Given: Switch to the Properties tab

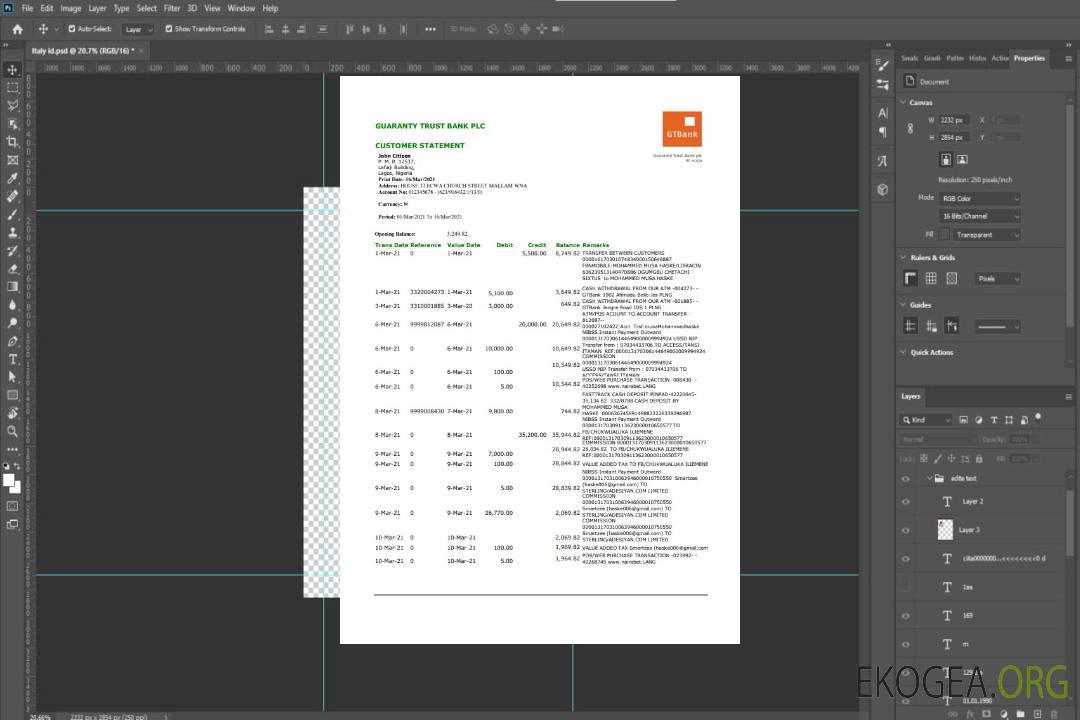Looking at the screenshot, I should 1029,59.
